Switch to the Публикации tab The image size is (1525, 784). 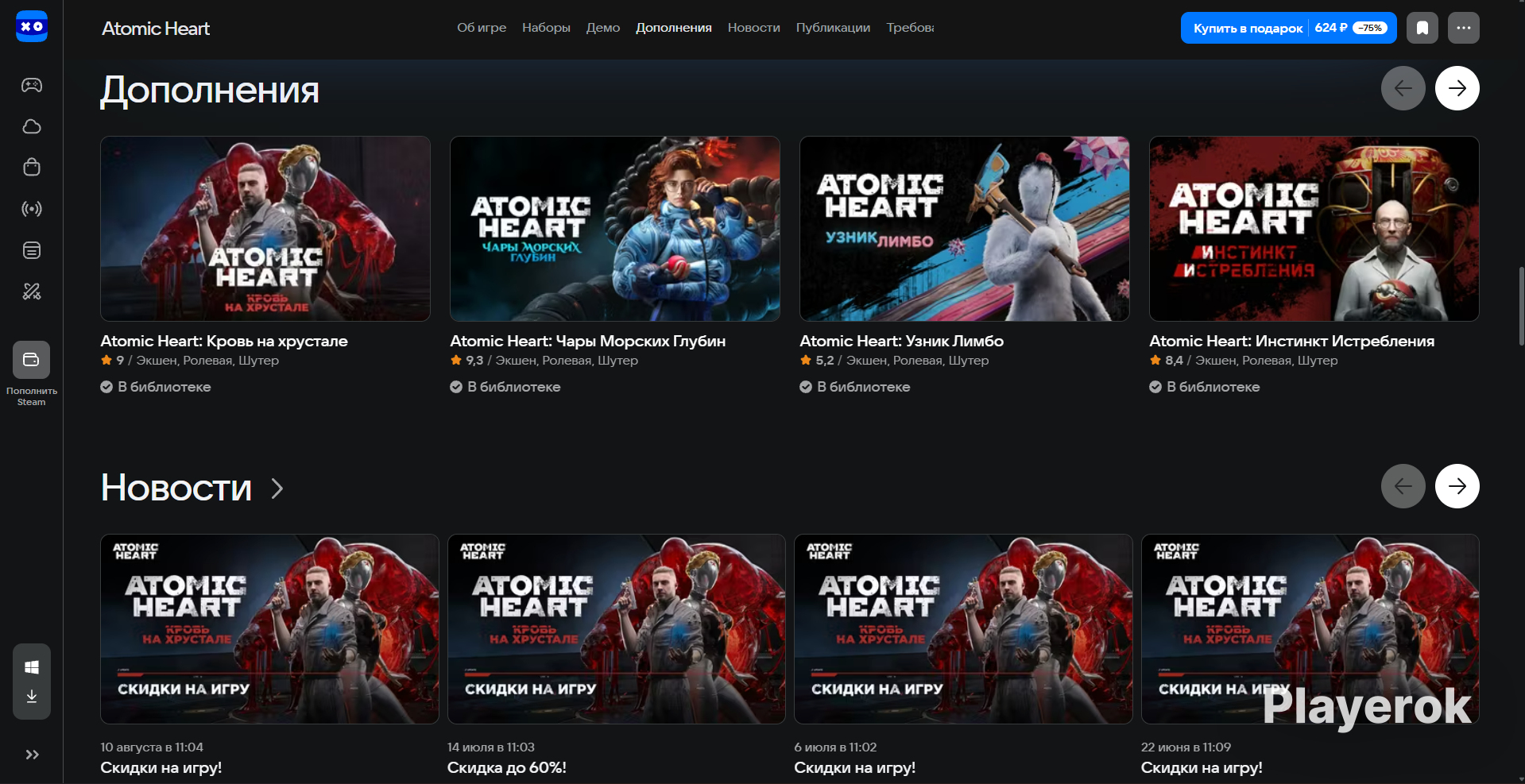coord(833,28)
